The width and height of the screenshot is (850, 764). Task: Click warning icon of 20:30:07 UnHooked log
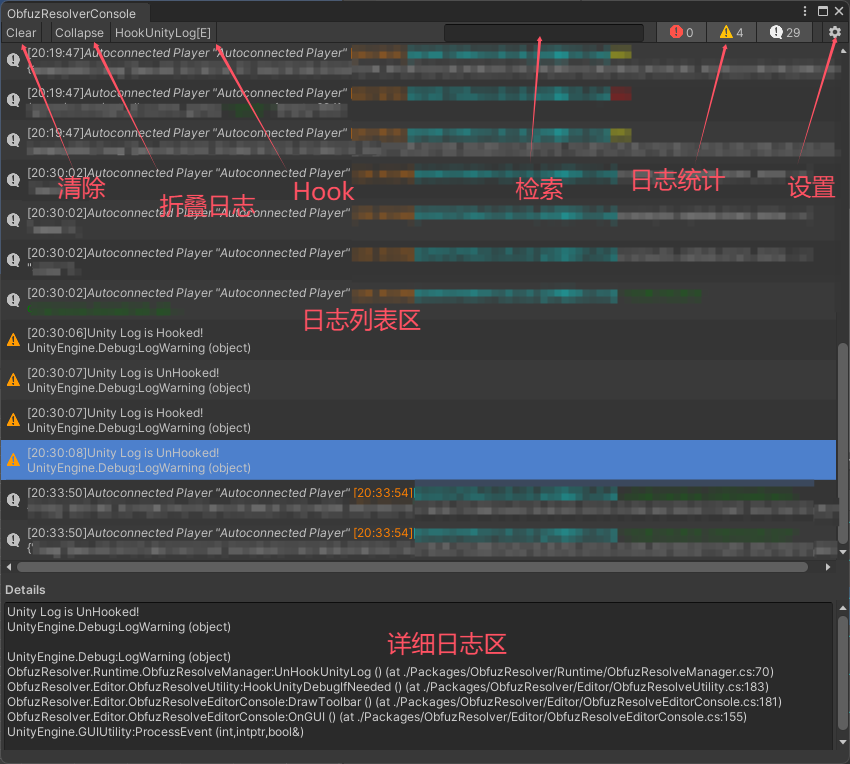(13, 380)
